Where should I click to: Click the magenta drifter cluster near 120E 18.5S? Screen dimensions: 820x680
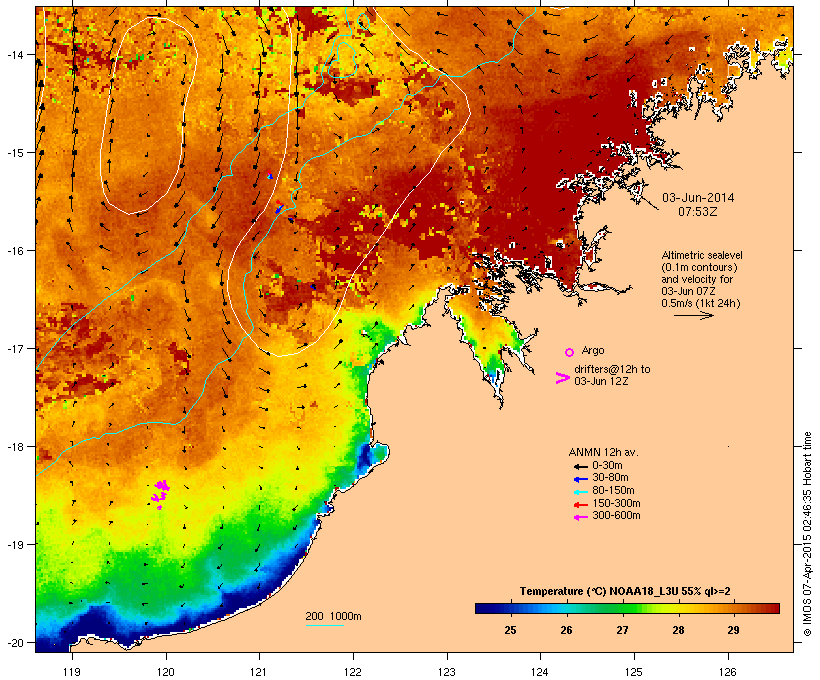161,493
